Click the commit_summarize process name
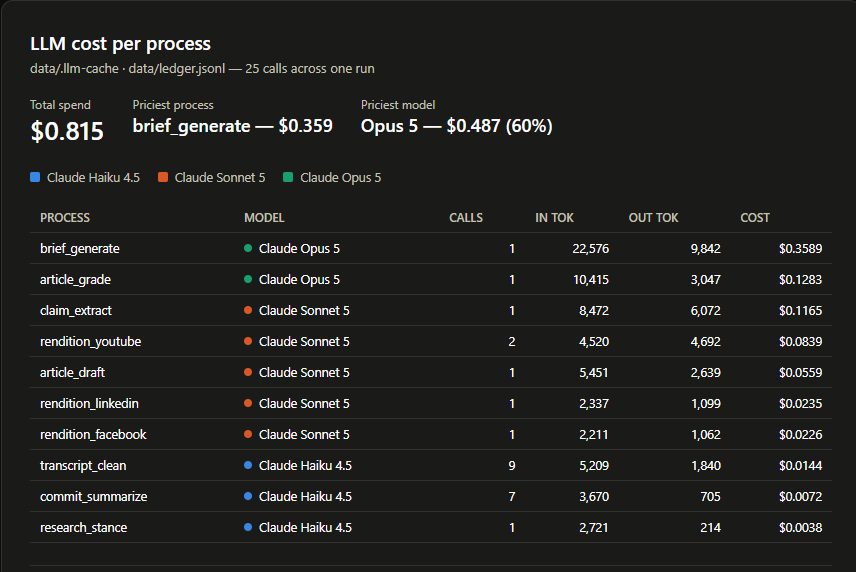The width and height of the screenshot is (856, 572). tap(94, 497)
